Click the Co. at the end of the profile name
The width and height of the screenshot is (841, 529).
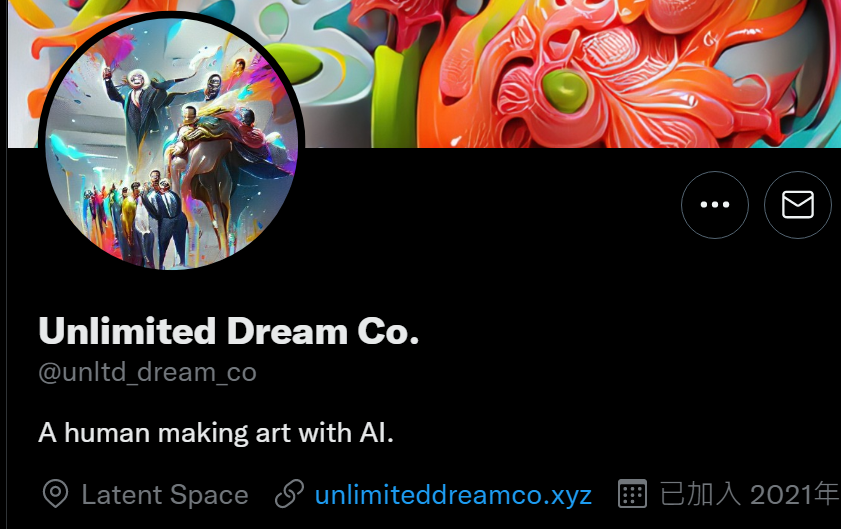(x=388, y=331)
